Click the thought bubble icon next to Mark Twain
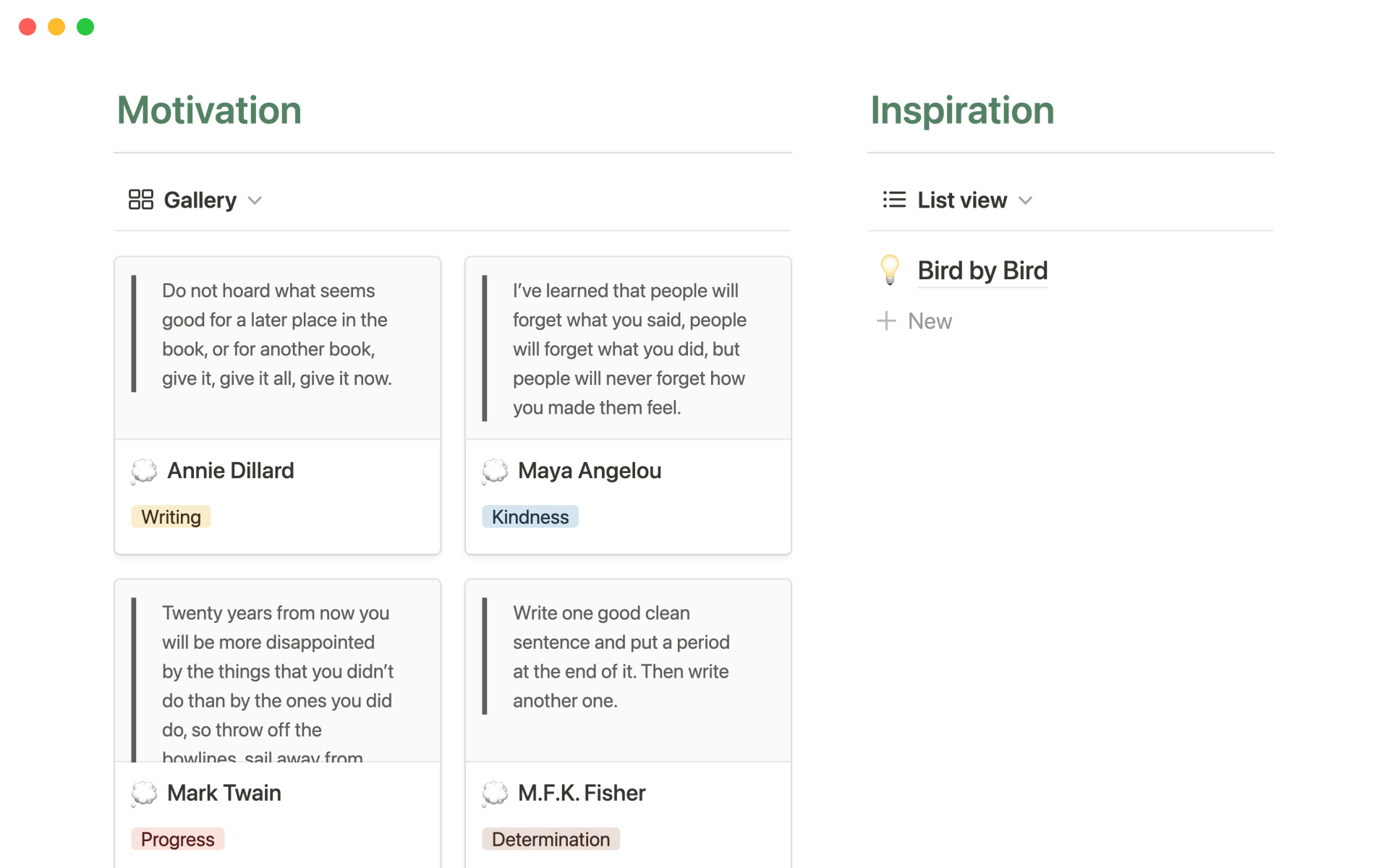 pyautogui.click(x=144, y=793)
